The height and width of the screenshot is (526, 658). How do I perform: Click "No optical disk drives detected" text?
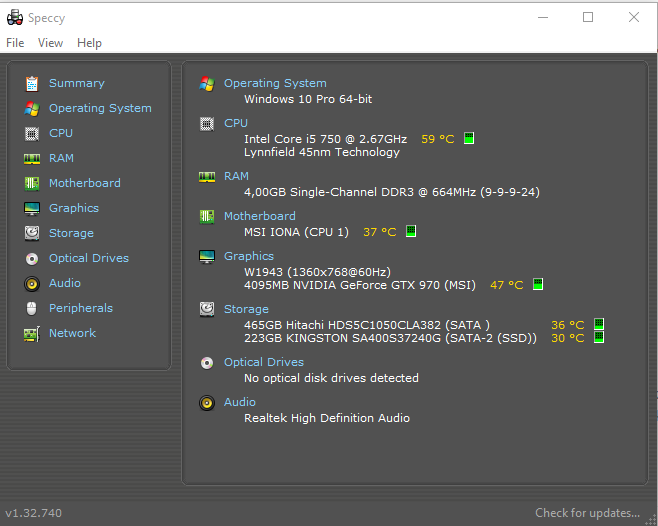(331, 378)
